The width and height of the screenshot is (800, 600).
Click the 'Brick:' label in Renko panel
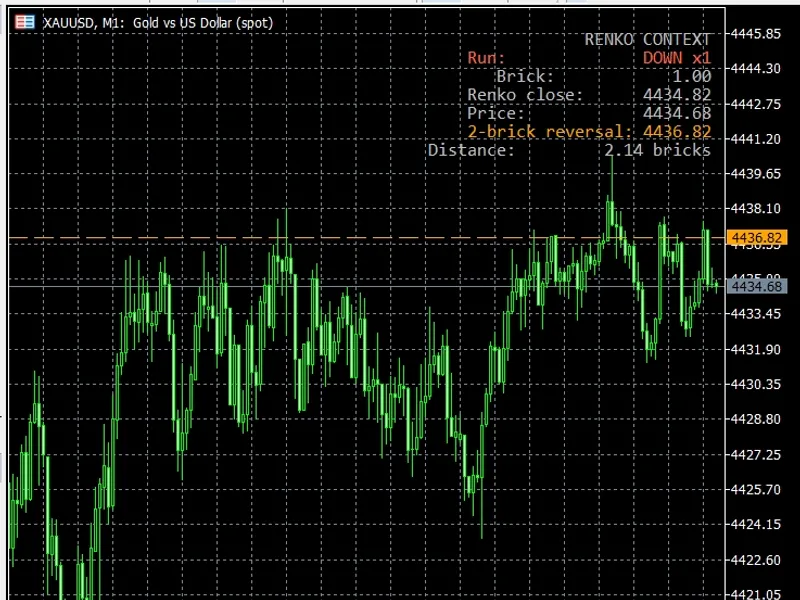tap(525, 77)
